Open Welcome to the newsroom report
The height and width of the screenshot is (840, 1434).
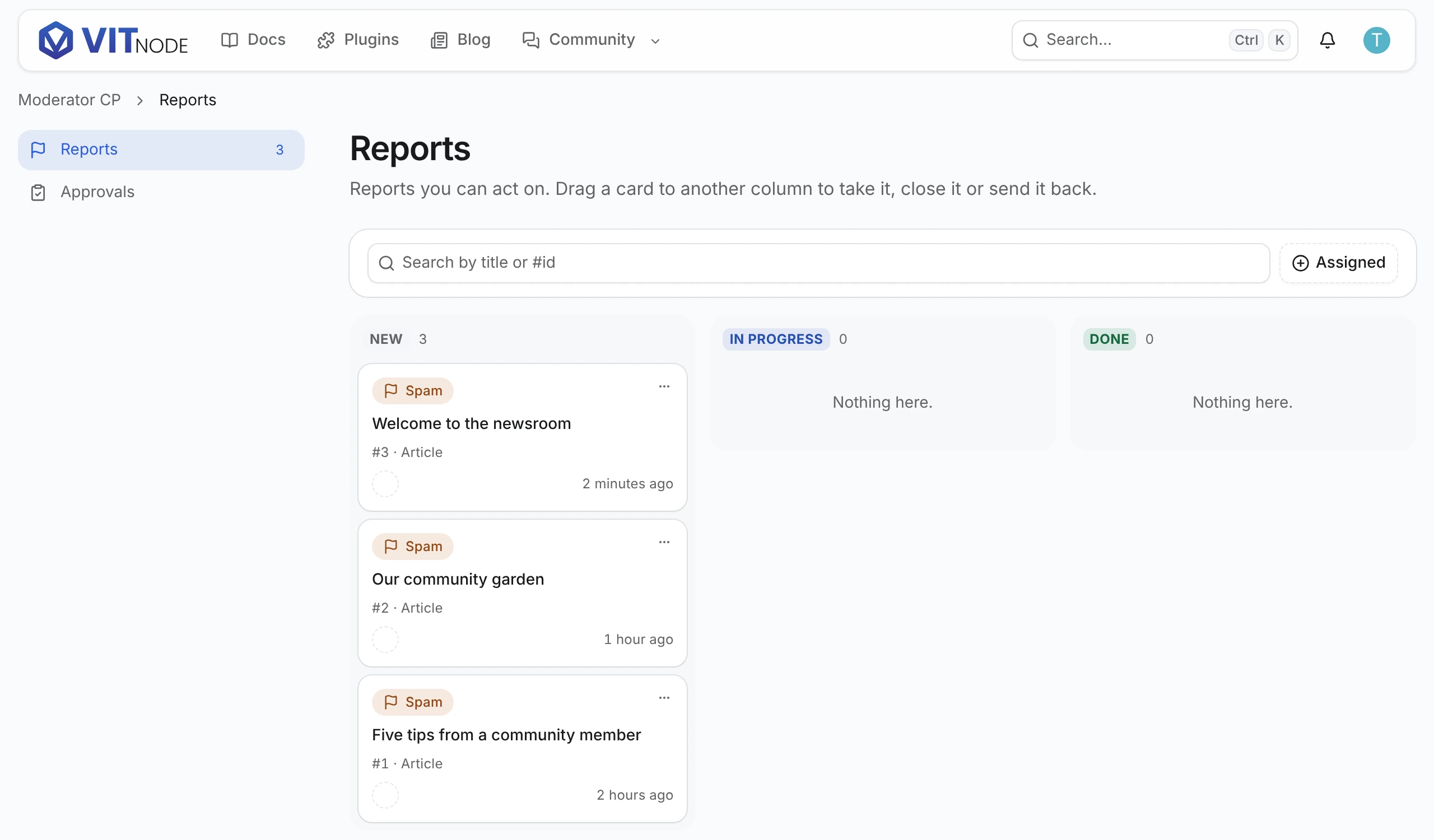(x=471, y=424)
